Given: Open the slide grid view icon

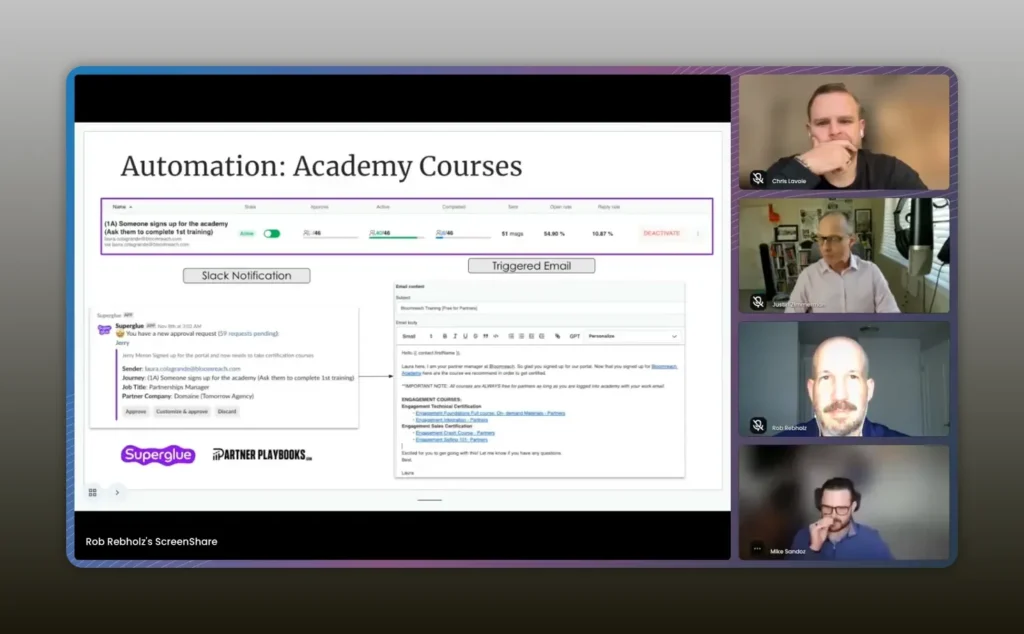Looking at the screenshot, I should pyautogui.click(x=93, y=492).
